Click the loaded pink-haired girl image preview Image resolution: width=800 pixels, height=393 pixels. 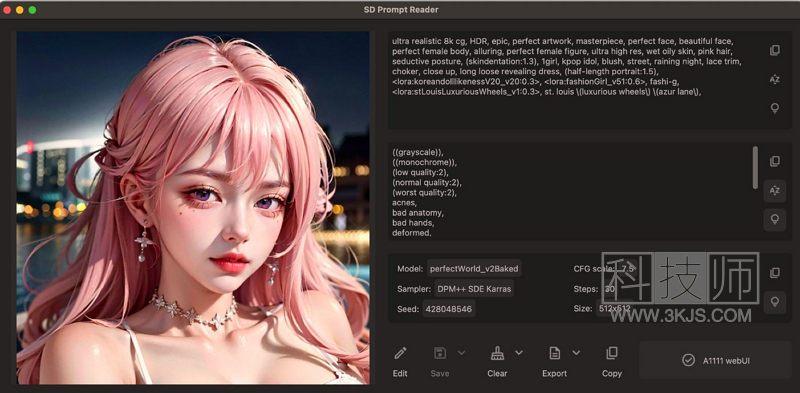193,208
